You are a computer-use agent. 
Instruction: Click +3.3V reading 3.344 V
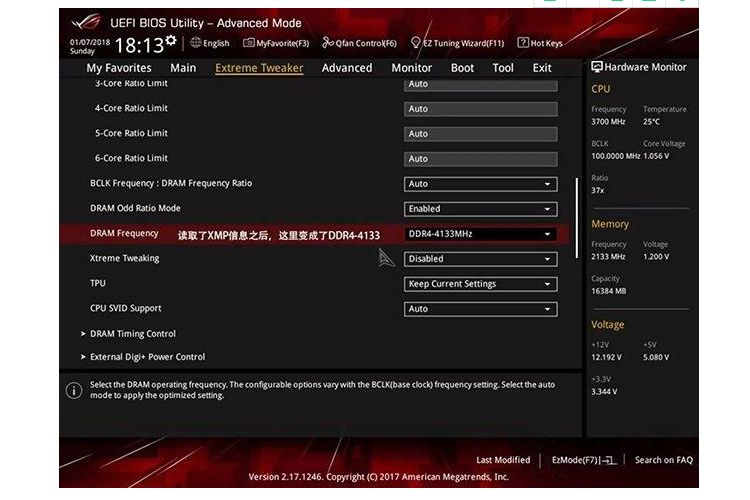coord(604,391)
